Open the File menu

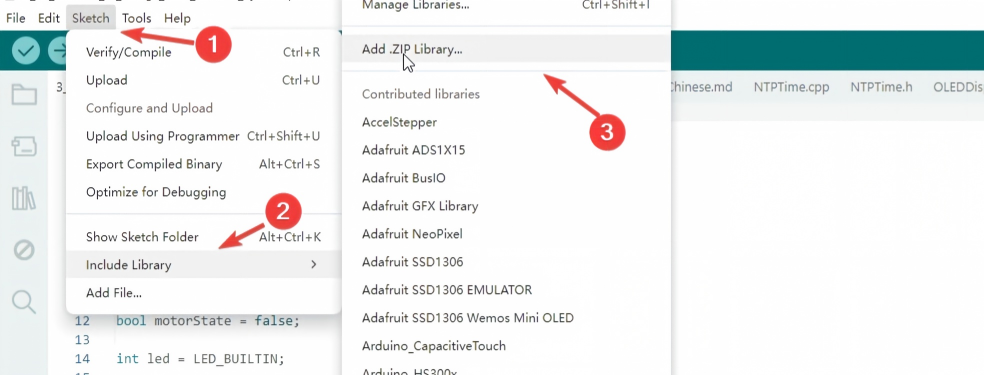(16, 18)
